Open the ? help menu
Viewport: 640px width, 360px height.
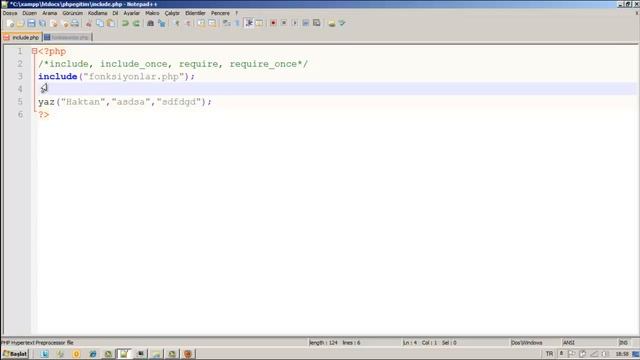(236, 13)
